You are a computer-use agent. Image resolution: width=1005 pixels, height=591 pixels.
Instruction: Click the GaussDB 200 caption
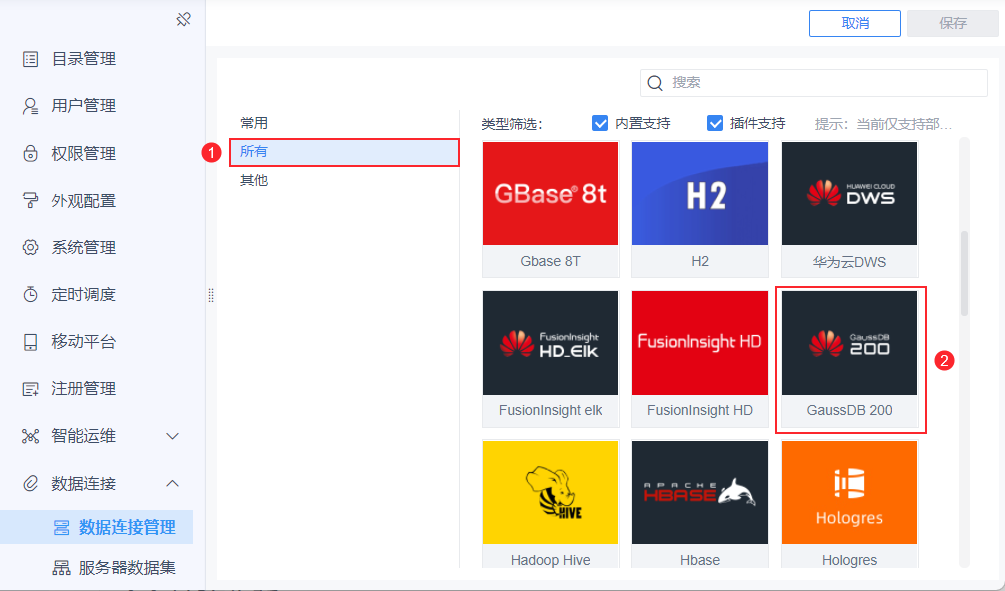[849, 410]
